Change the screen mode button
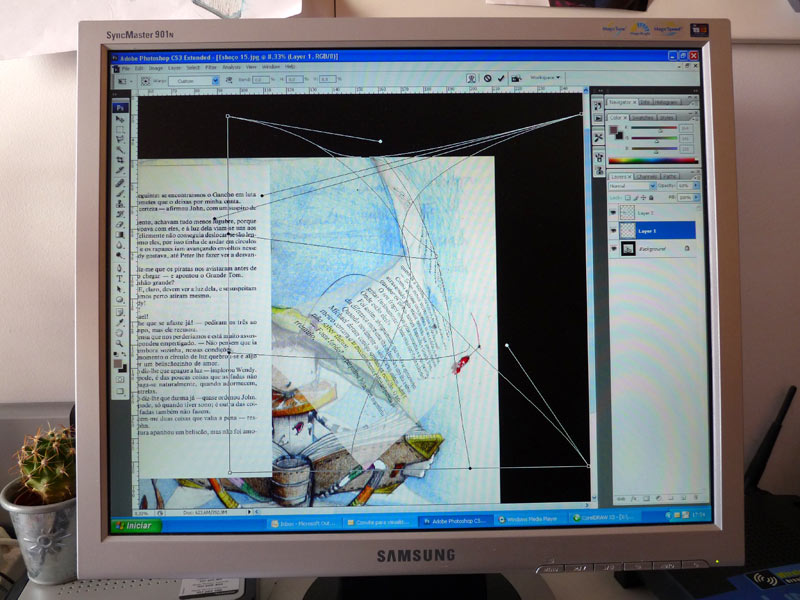This screenshot has width=800, height=600. click(x=119, y=391)
